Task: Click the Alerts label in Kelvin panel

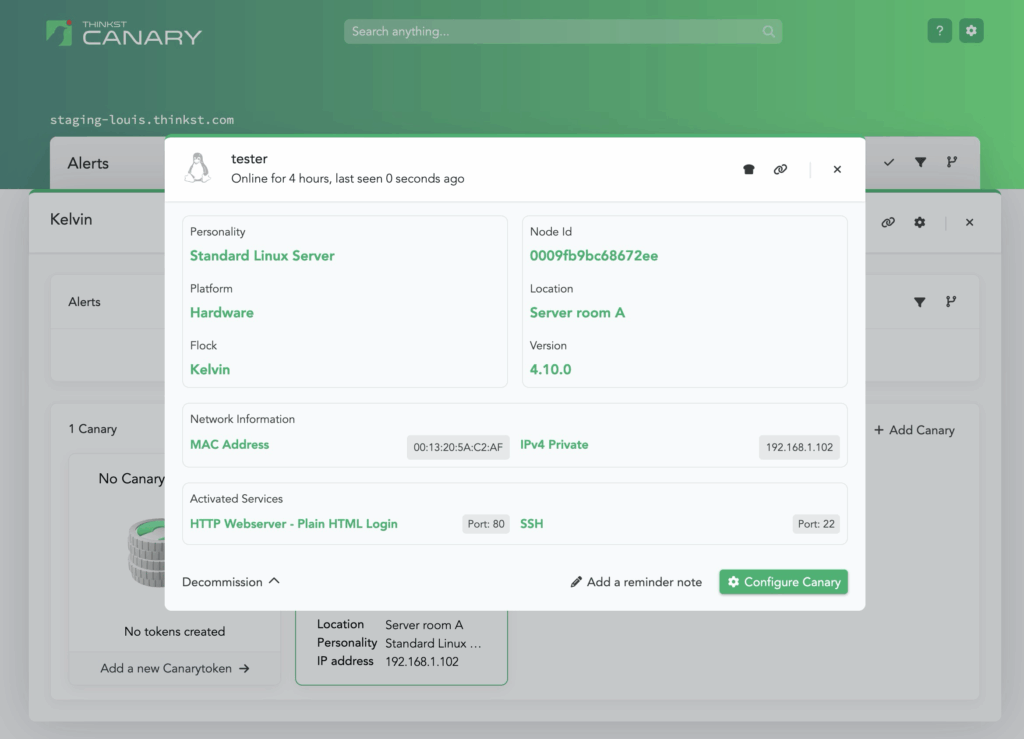Action: [84, 302]
